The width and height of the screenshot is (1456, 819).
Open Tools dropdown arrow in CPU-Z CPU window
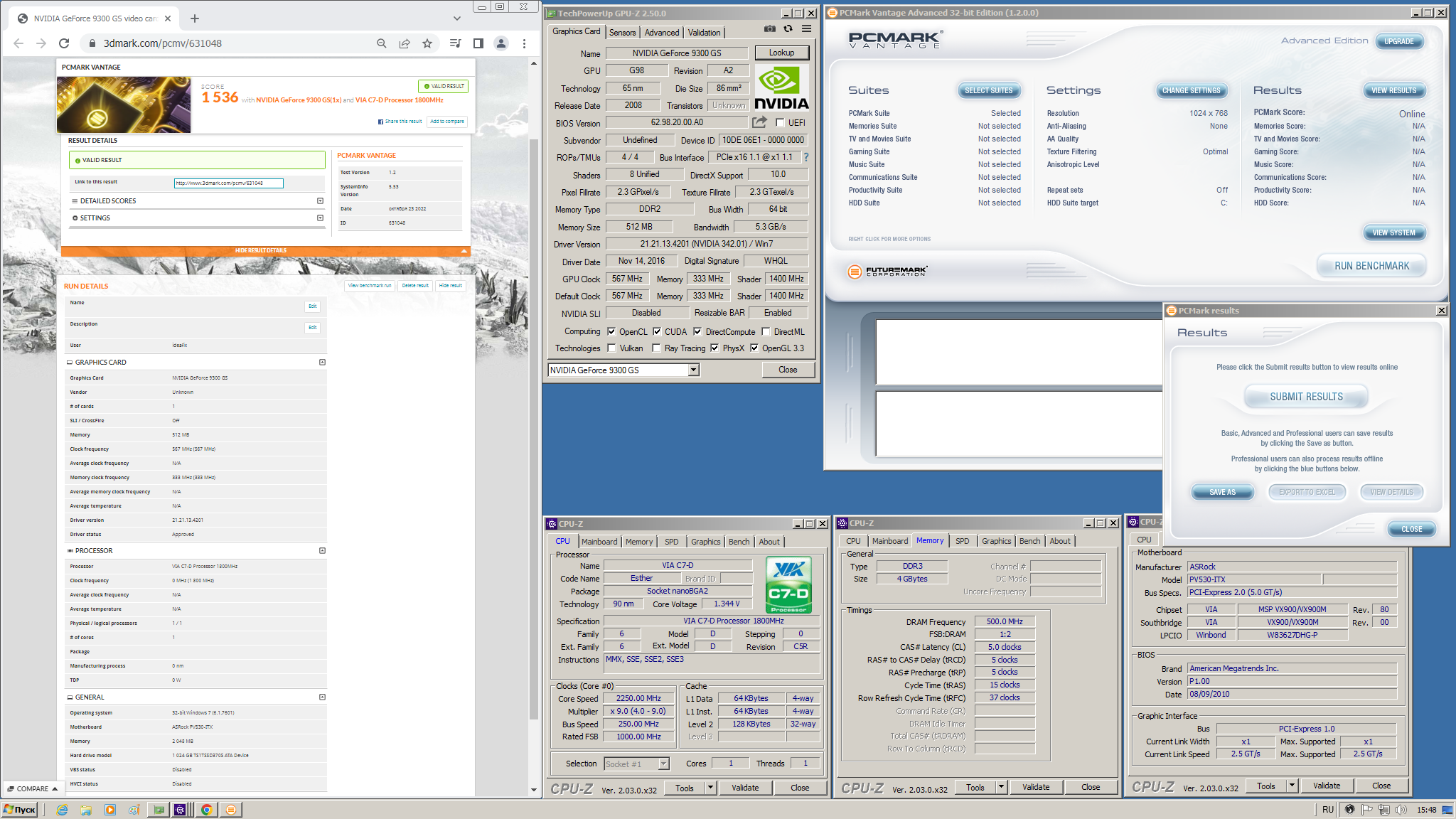pos(710,788)
